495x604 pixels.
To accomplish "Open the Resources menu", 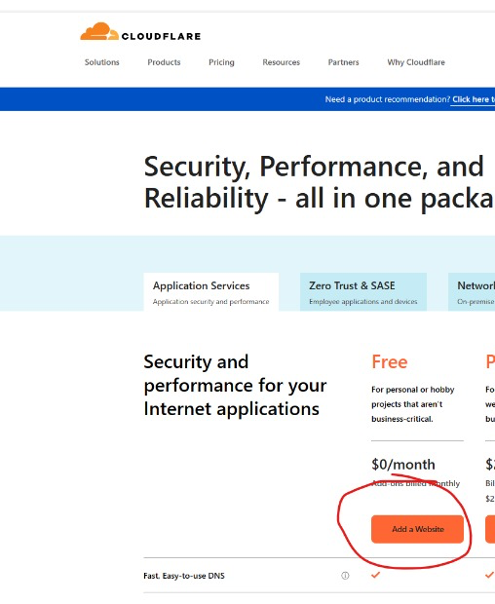I will (281, 62).
